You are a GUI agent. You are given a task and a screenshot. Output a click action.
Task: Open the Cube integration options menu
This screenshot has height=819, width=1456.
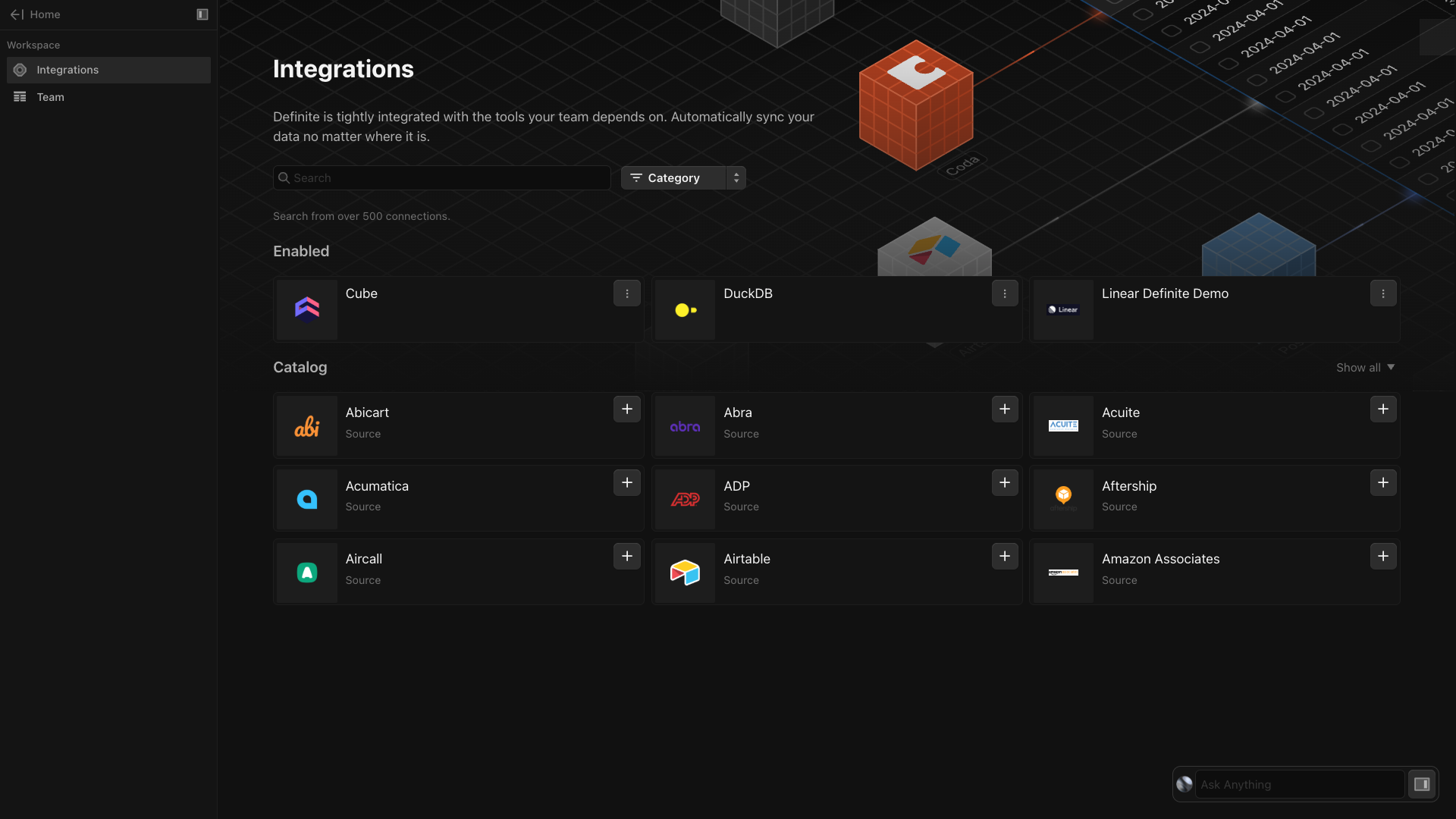[626, 293]
